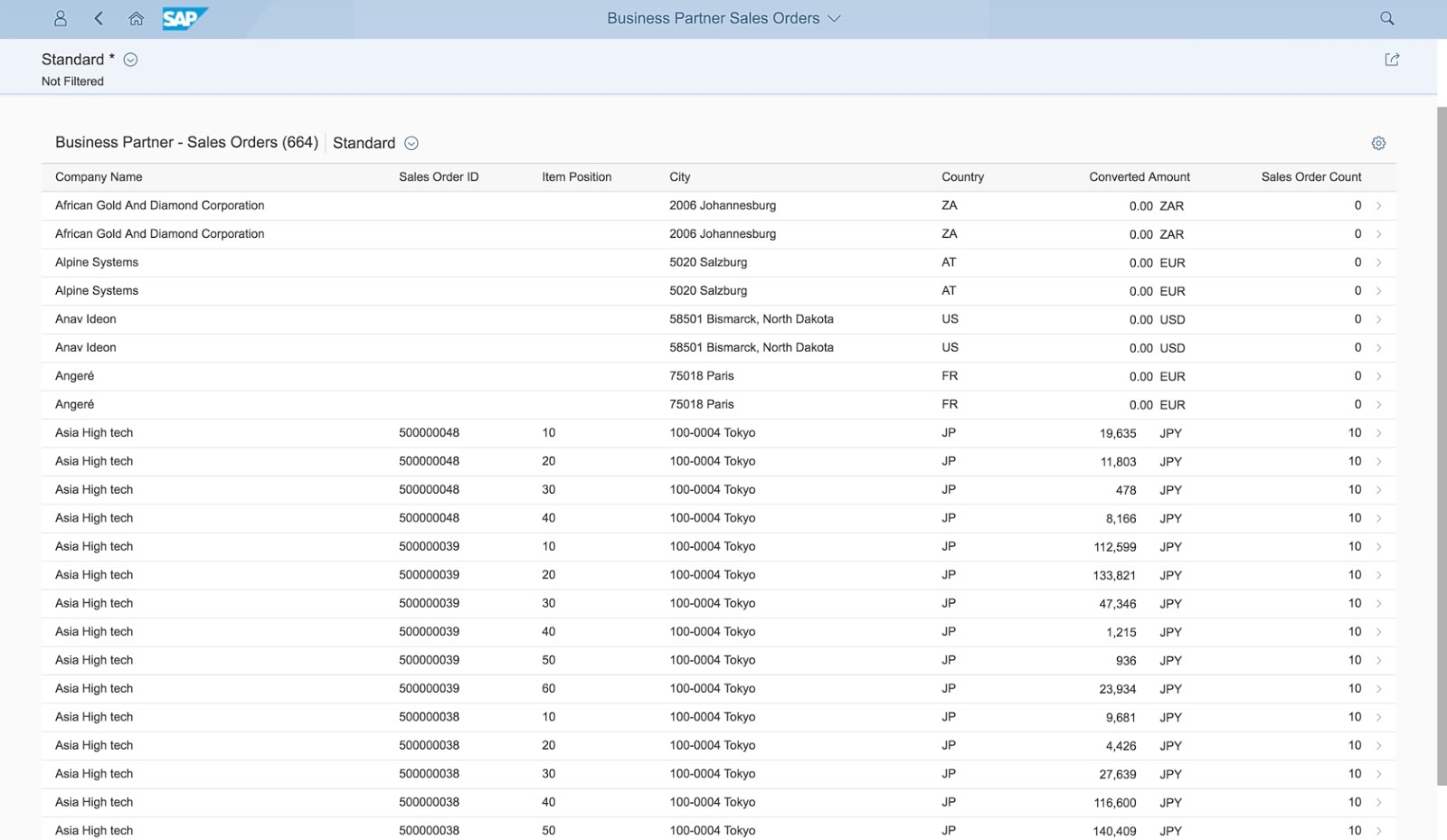1447x840 pixels.
Task: Open the table settings gear
Action: (1378, 143)
